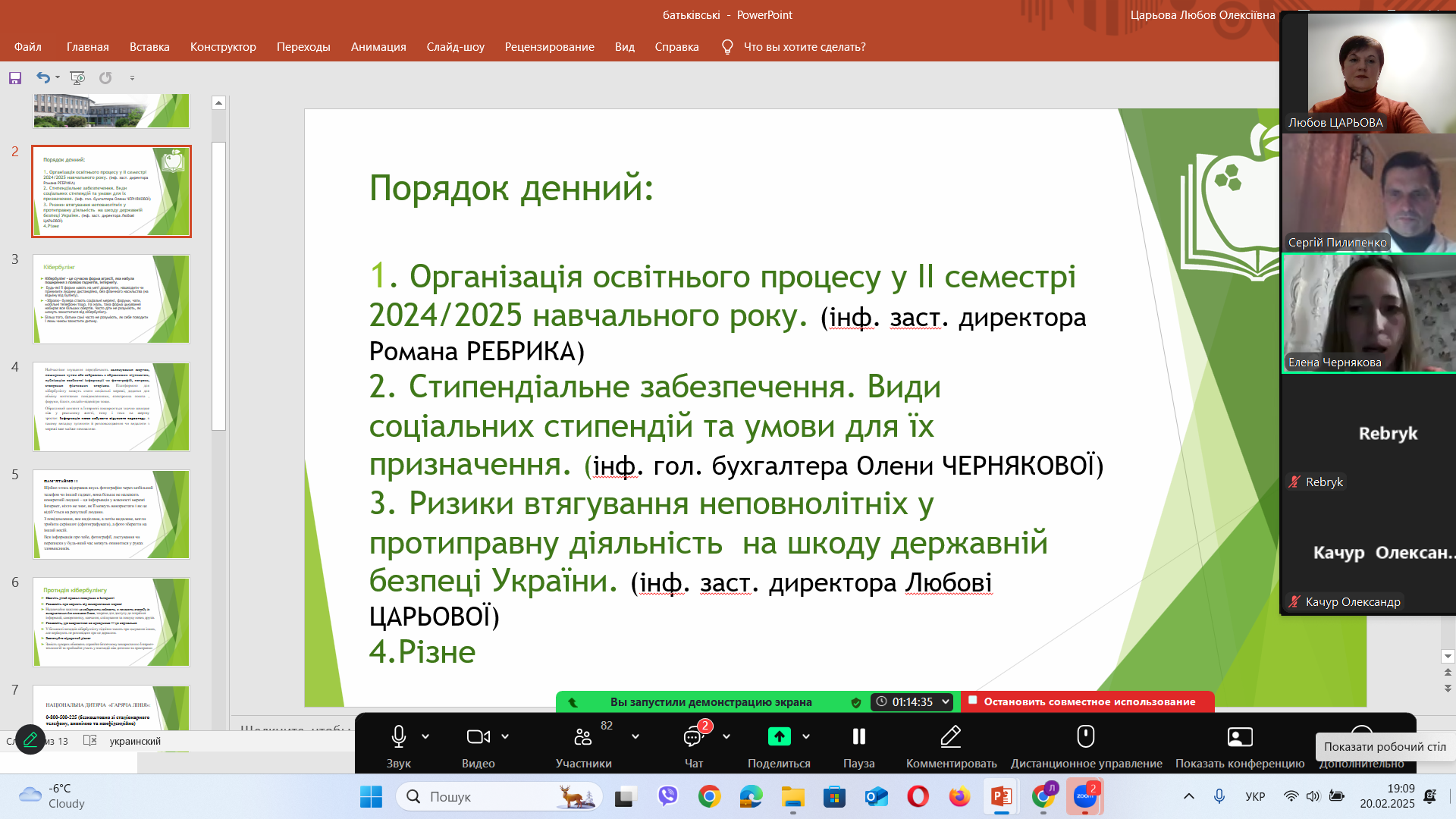Click the Annotate pencil icon (Комментировать)
The width and height of the screenshot is (1456, 819).
click(951, 737)
